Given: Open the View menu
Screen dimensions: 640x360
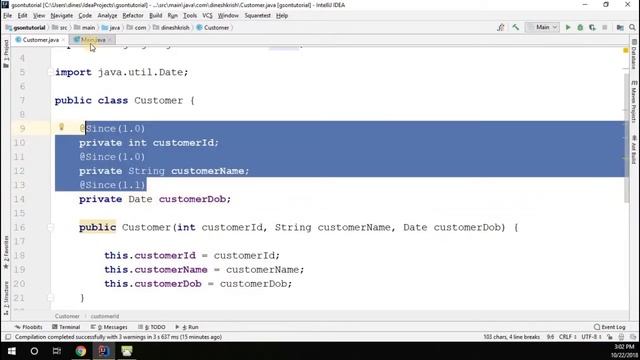Looking at the screenshot, I should (x=39, y=16).
